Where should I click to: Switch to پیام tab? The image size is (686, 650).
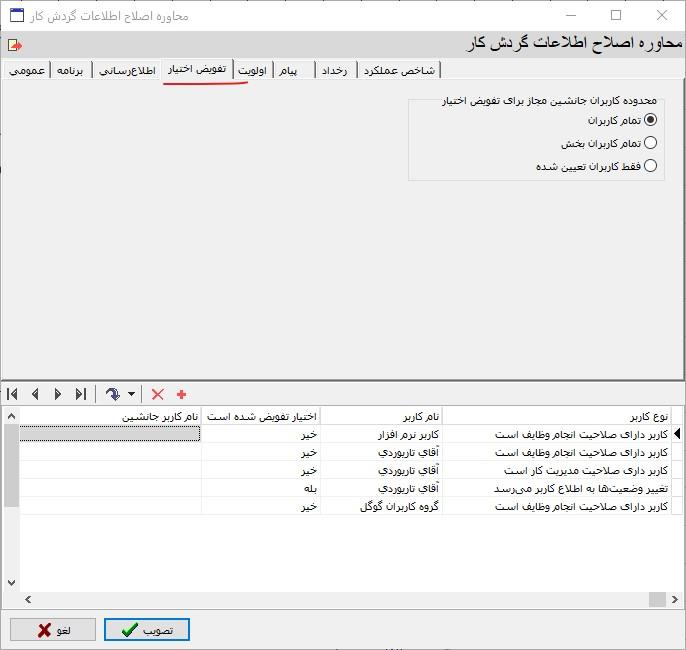(x=289, y=70)
